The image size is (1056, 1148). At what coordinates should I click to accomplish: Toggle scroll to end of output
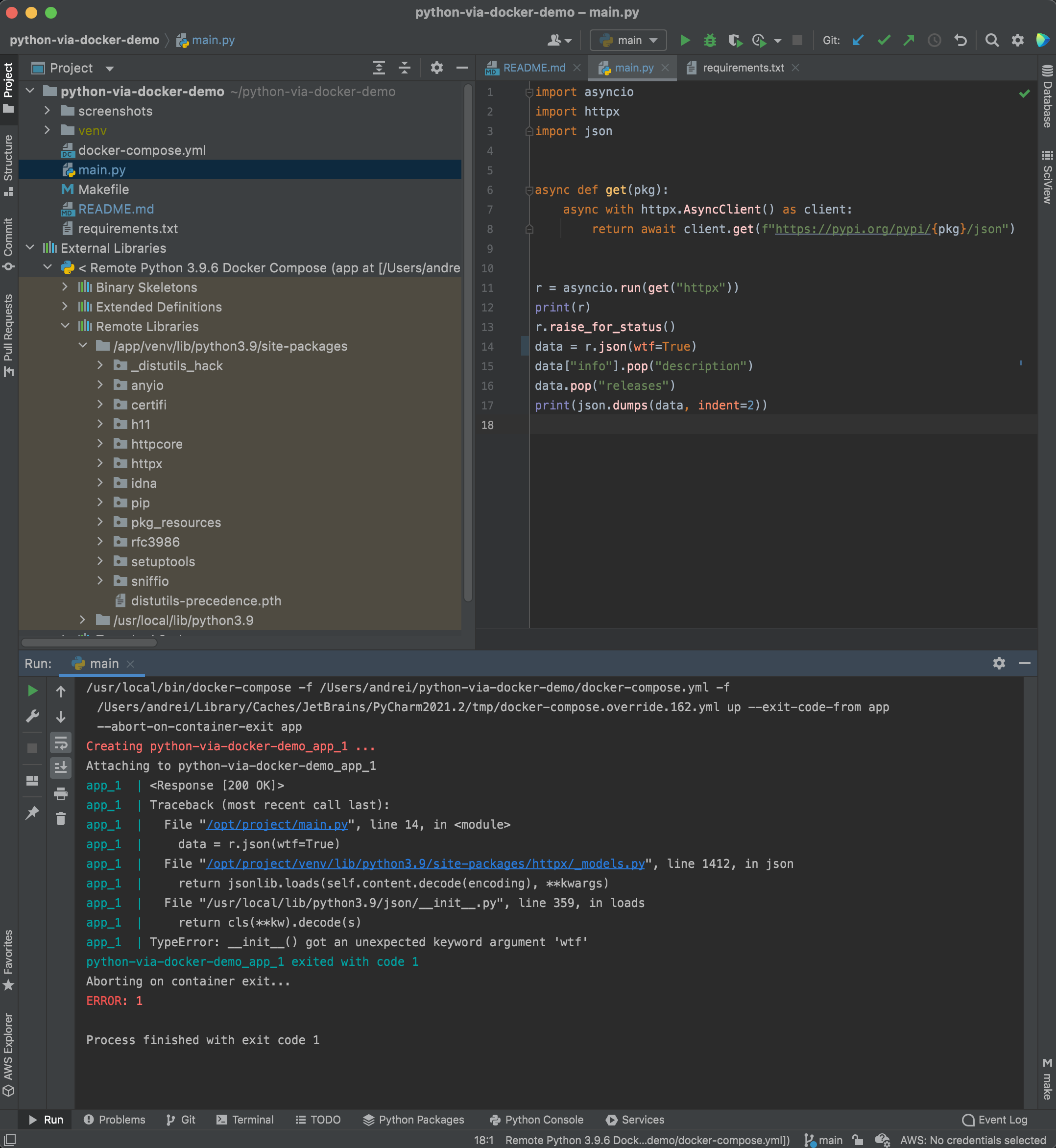point(61,767)
